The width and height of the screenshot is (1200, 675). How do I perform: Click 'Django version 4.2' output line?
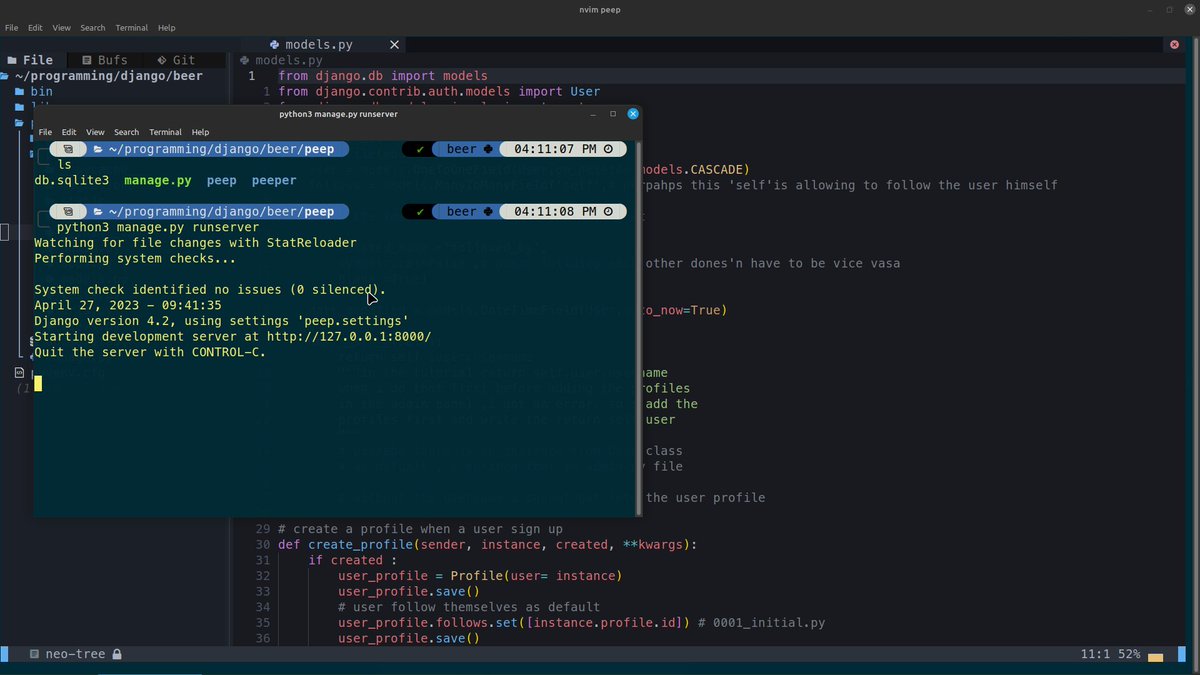click(x=221, y=321)
